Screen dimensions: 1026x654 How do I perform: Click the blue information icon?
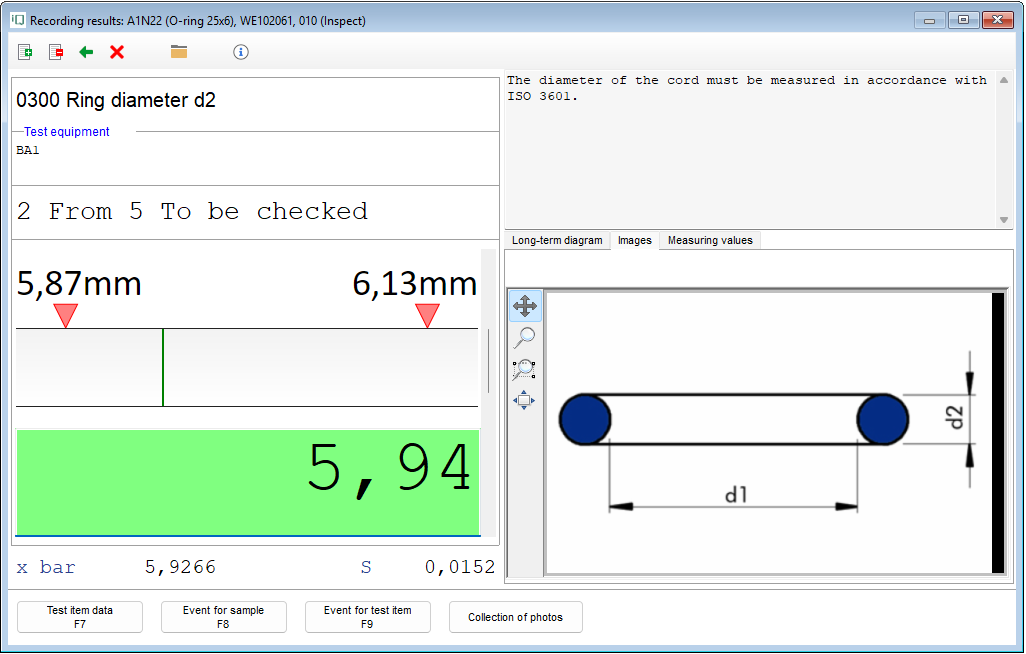tap(241, 52)
